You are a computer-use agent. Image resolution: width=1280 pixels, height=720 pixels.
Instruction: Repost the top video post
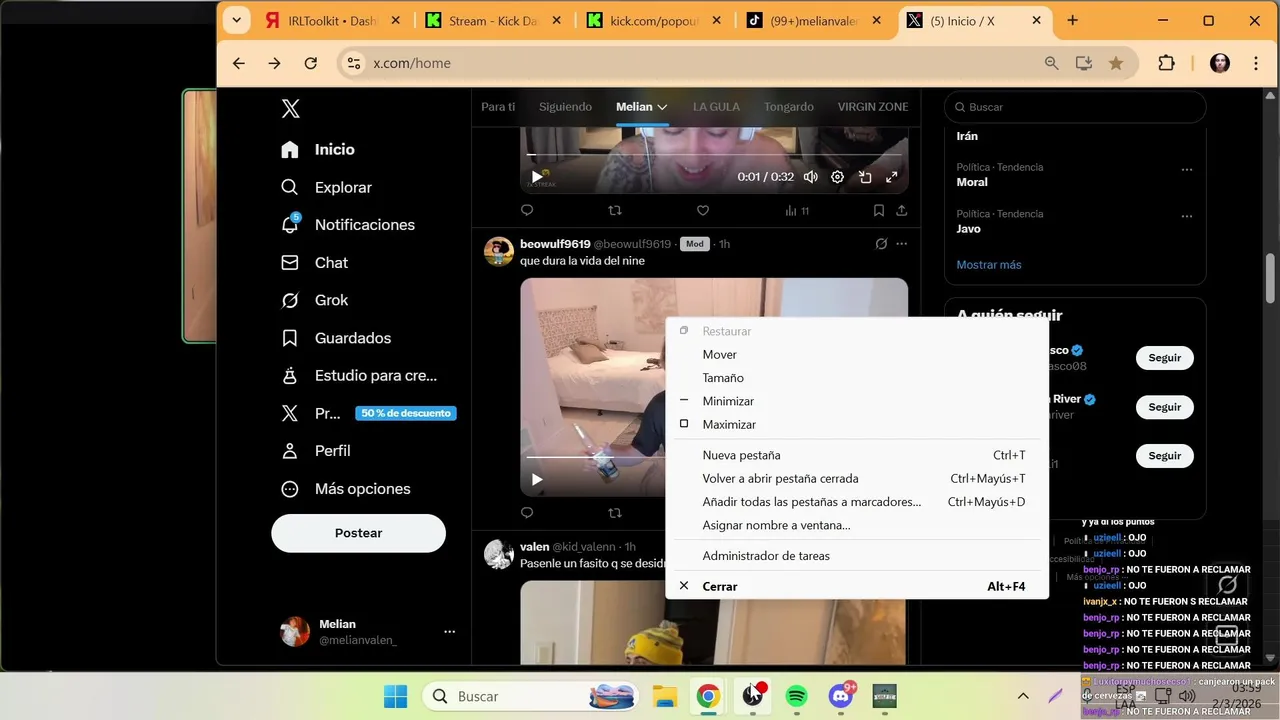coord(615,210)
